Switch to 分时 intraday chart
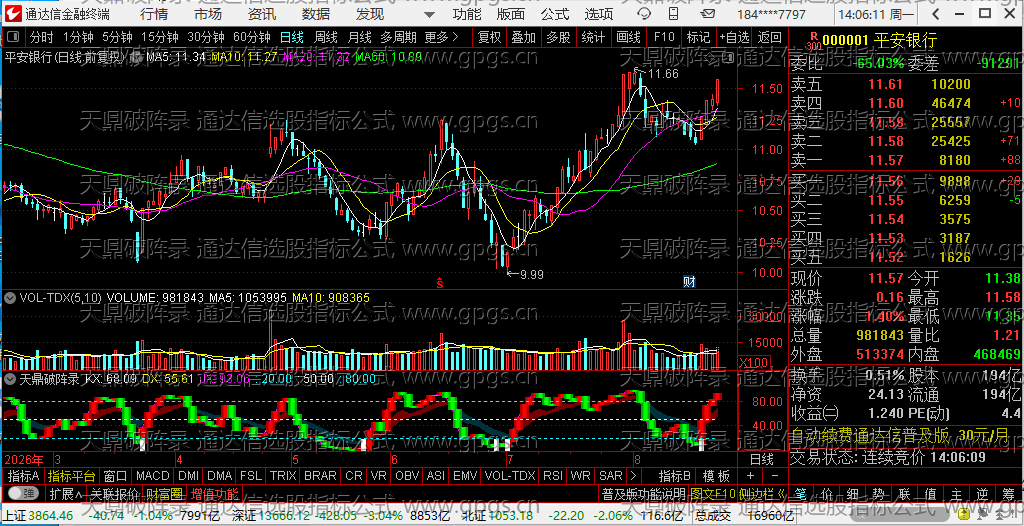The image size is (1024, 526). pos(42,37)
